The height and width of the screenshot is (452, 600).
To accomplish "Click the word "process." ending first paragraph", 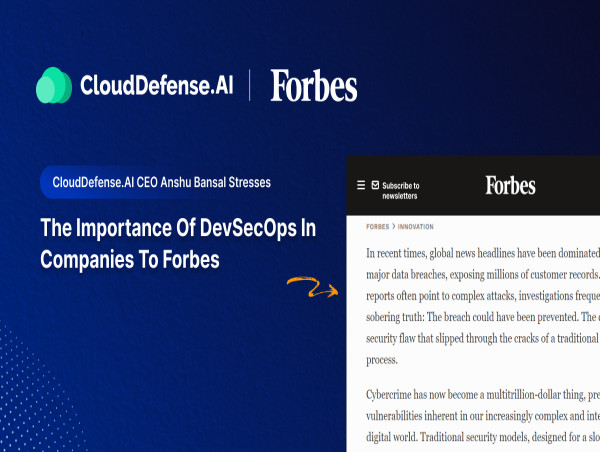I will pyautogui.click(x=382, y=360).
